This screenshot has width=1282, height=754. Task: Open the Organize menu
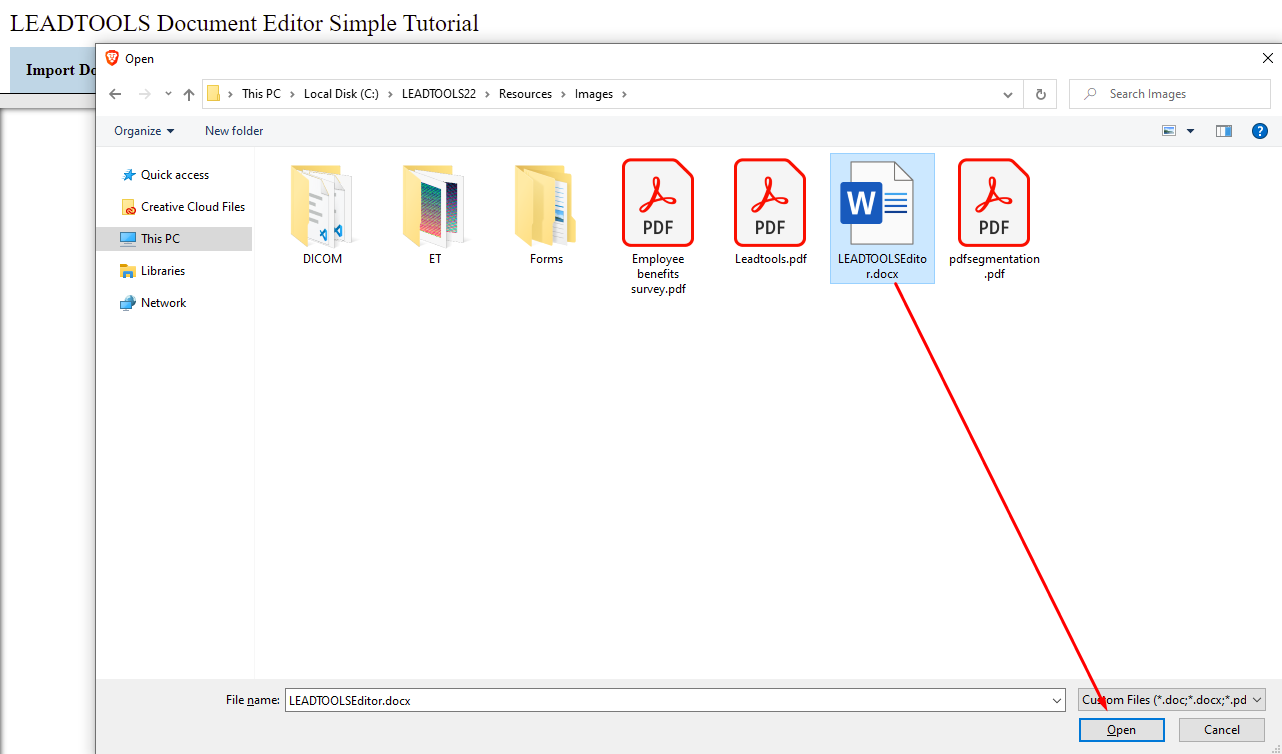coord(144,131)
